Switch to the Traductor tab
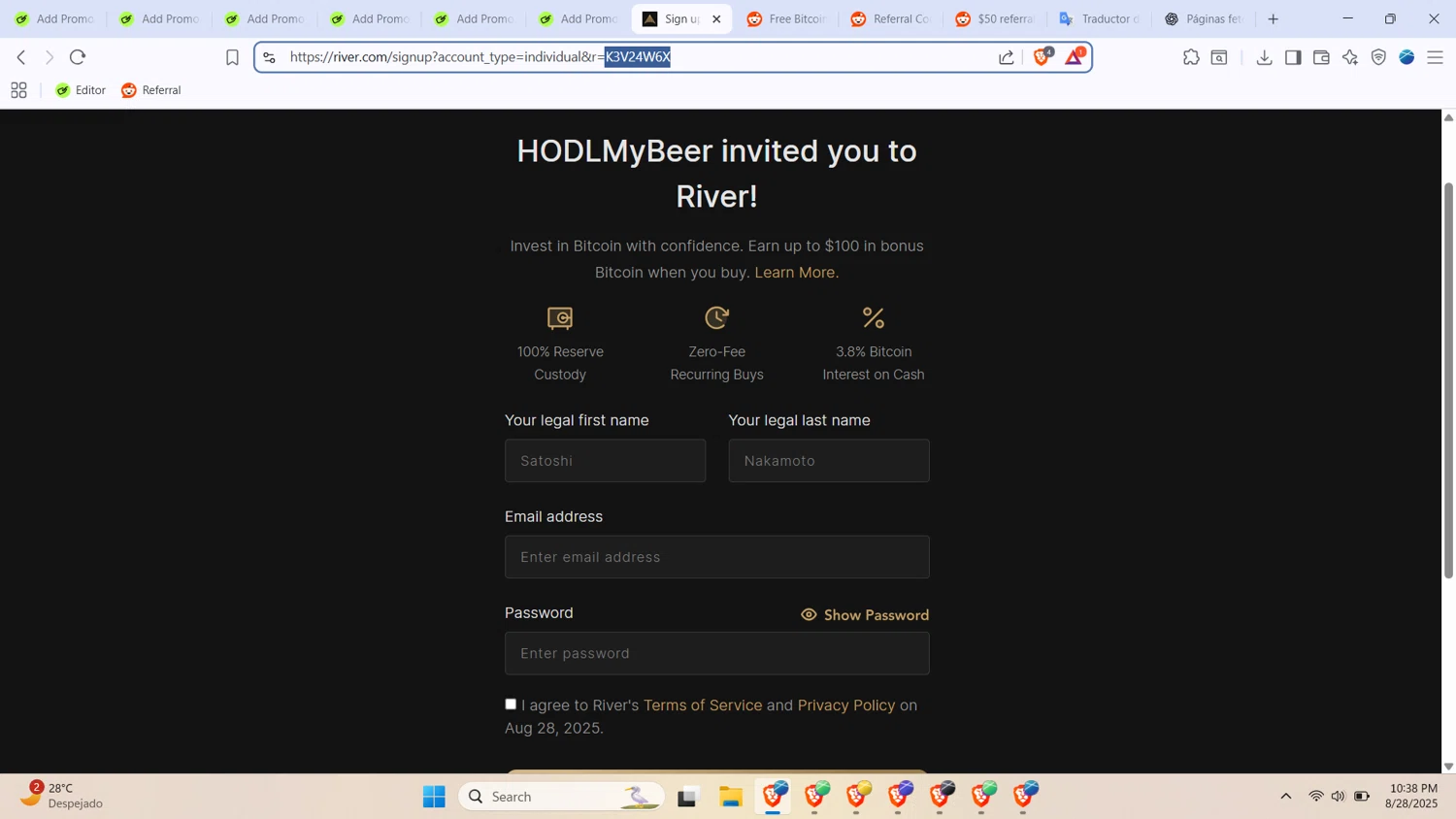Screen dimensions: 1456x819 (1100, 18)
